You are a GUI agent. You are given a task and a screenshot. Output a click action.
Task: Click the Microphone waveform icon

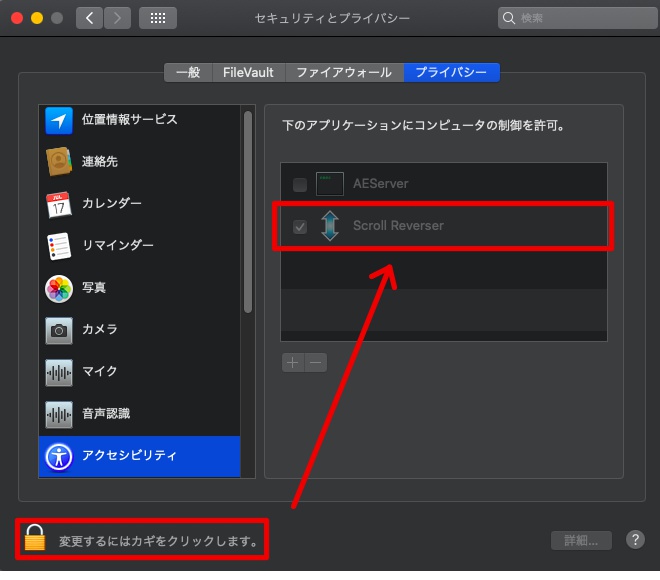(59, 372)
